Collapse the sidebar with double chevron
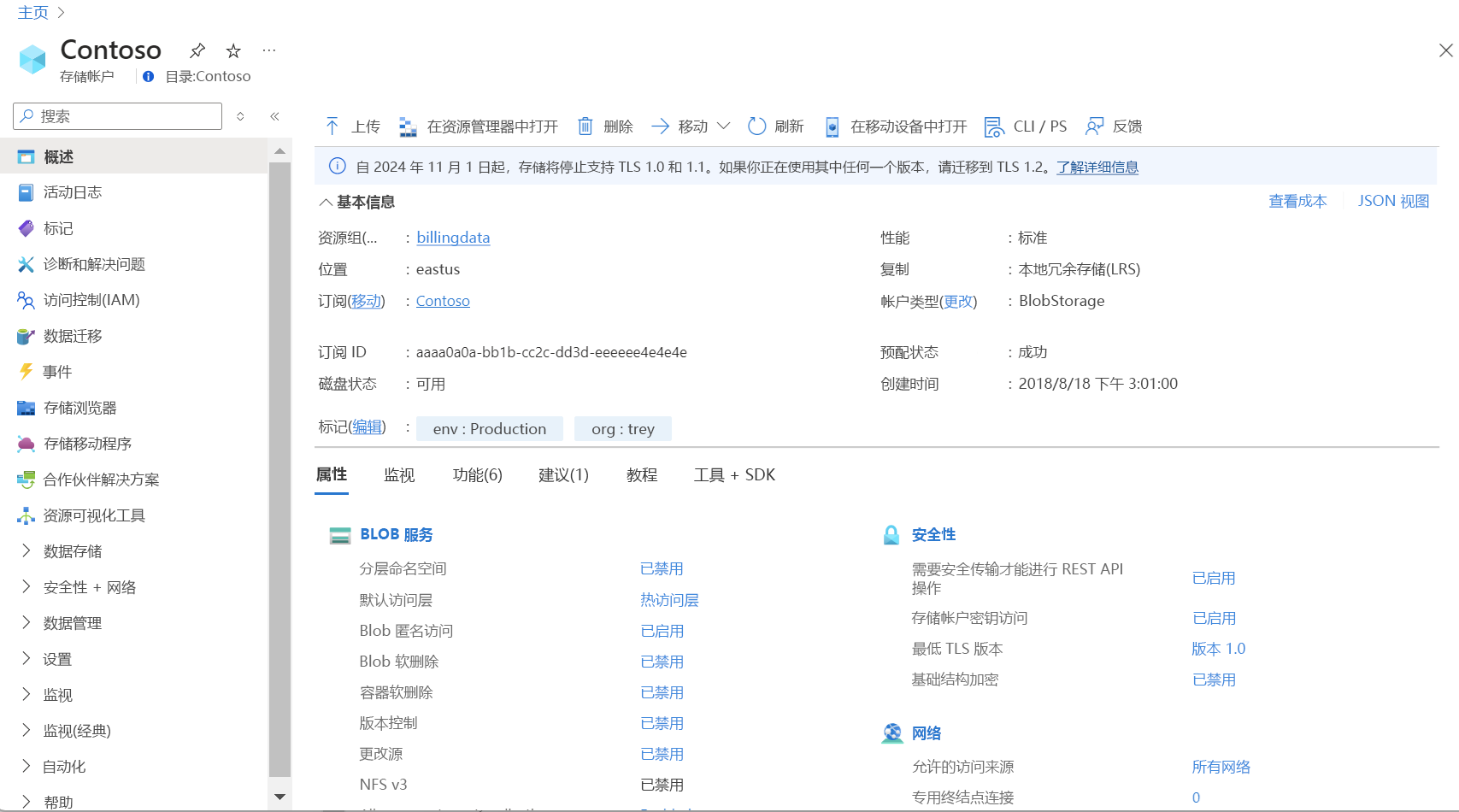Image resolution: width=1459 pixels, height=812 pixels. (x=275, y=116)
